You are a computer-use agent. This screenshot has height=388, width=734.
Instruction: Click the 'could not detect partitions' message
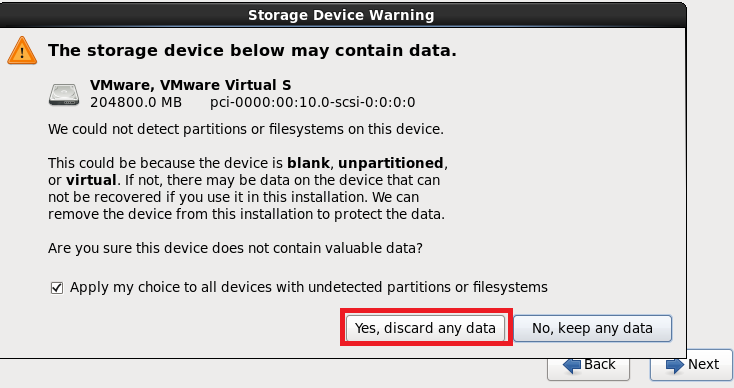coord(246,129)
